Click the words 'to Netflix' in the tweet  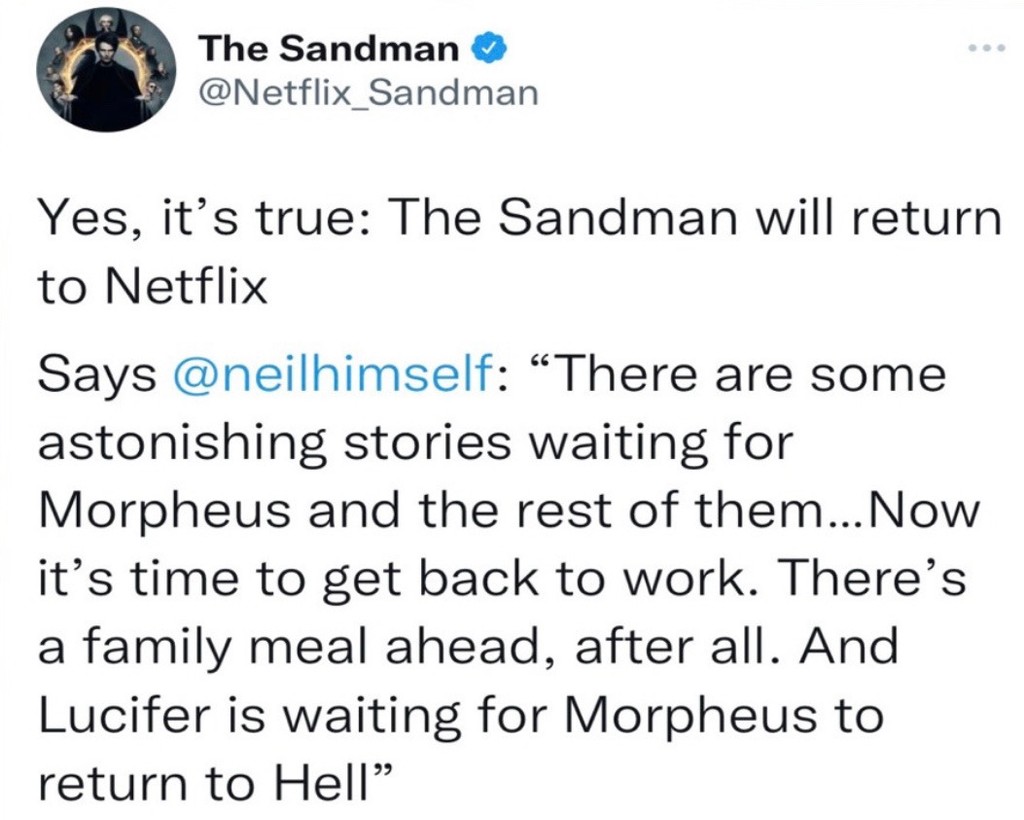pos(153,288)
